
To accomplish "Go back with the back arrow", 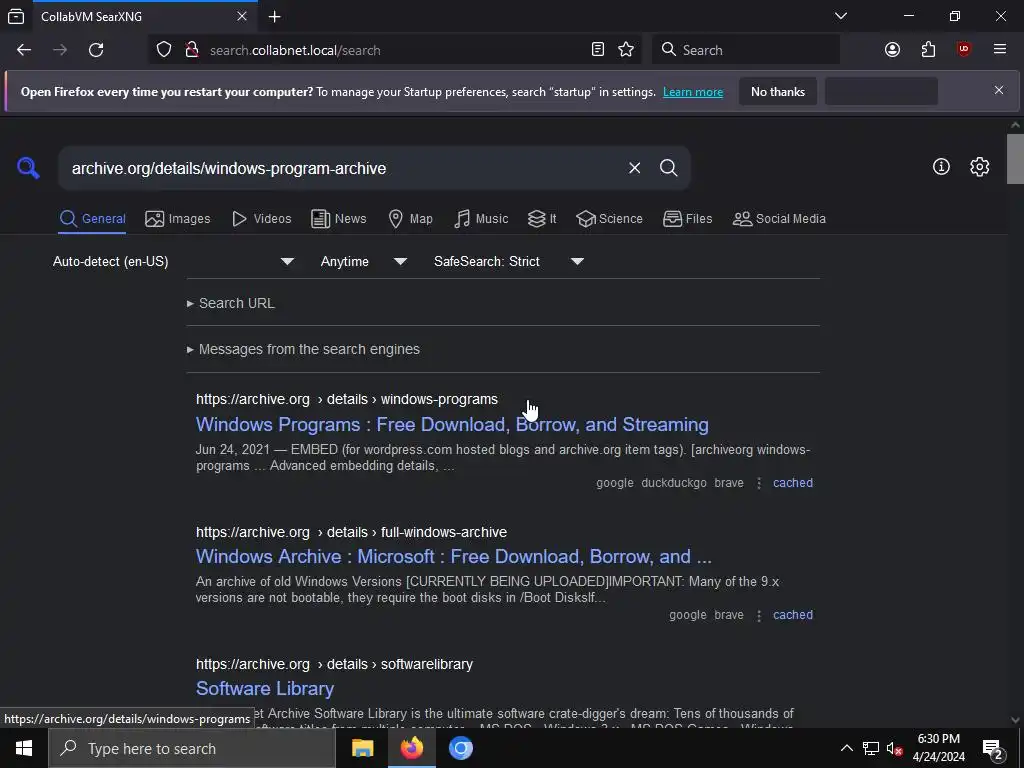I will pos(24,50).
